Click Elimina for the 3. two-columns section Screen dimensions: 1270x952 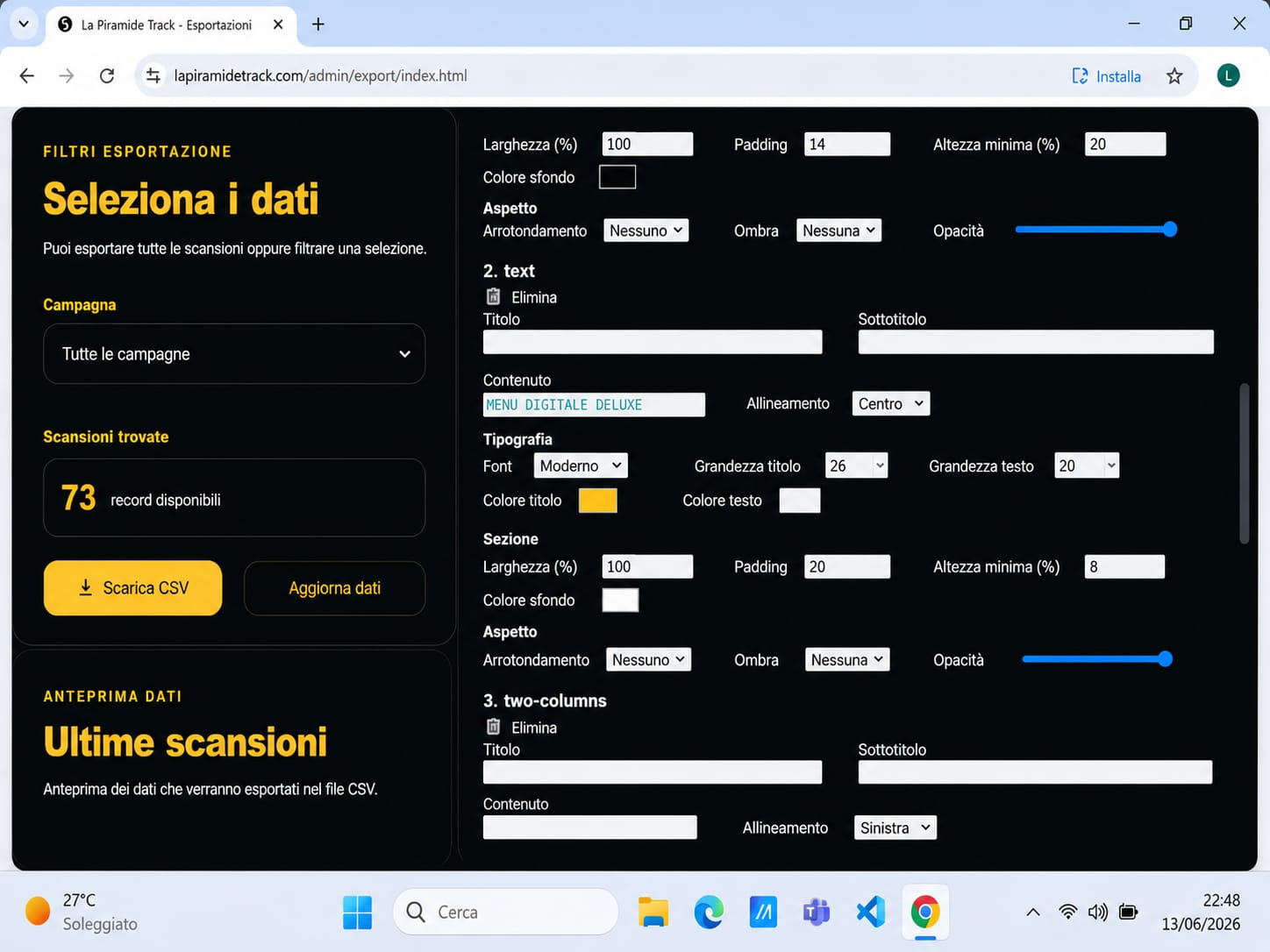point(534,728)
